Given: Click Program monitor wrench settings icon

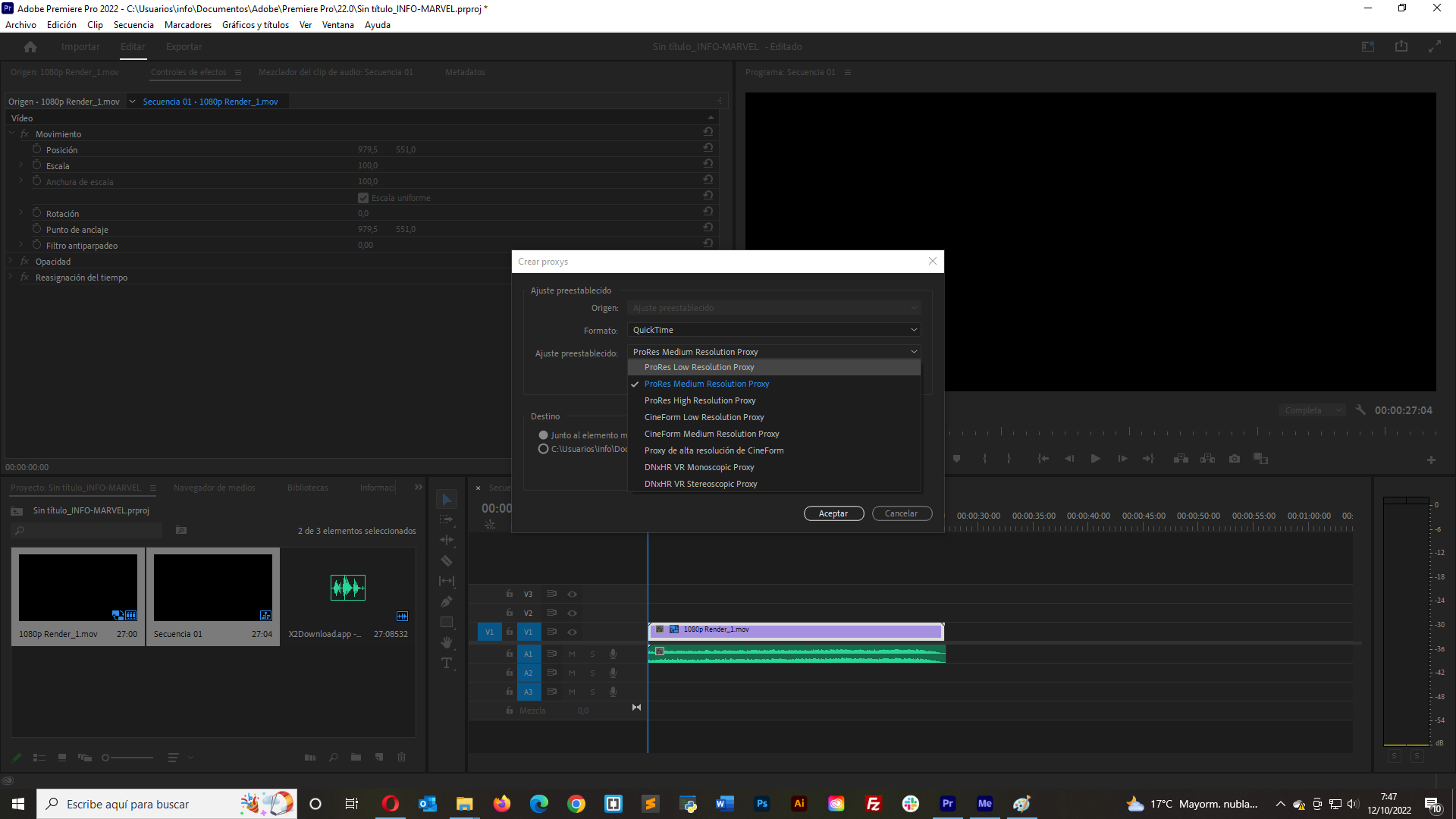Looking at the screenshot, I should (x=1360, y=410).
